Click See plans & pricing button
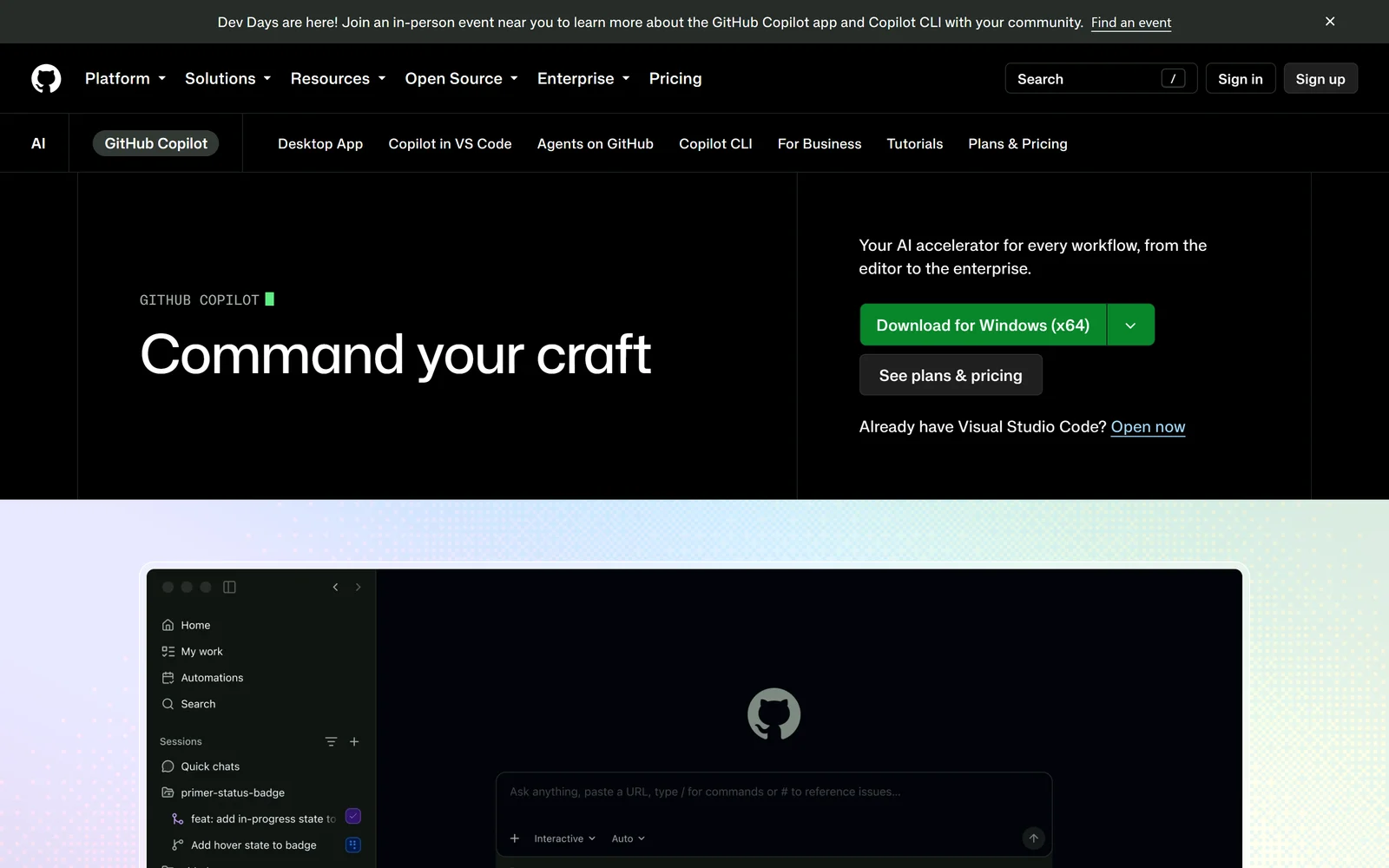The height and width of the screenshot is (868, 1389). point(951,375)
